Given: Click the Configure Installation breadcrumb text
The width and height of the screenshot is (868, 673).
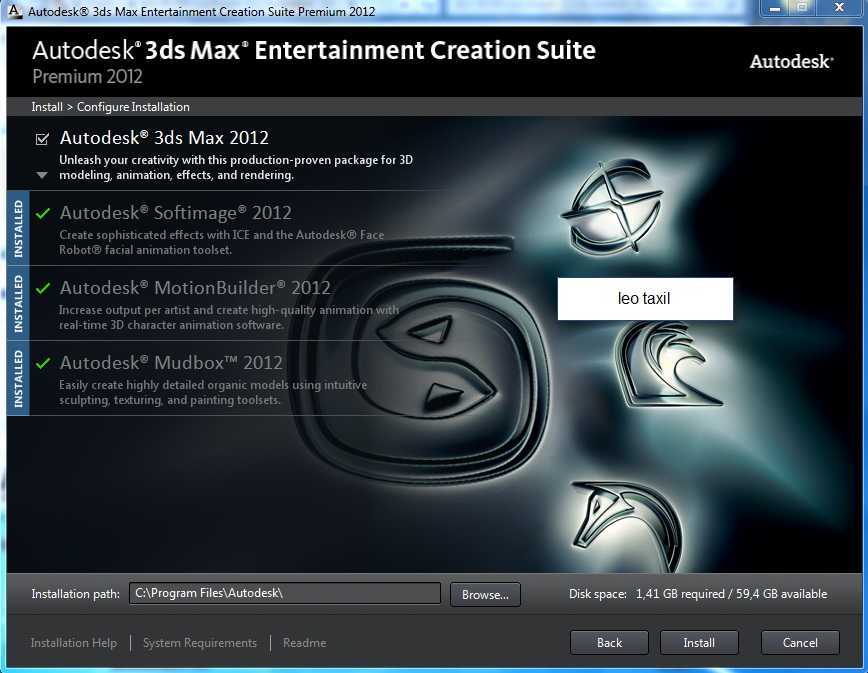Looking at the screenshot, I should tap(133, 107).
